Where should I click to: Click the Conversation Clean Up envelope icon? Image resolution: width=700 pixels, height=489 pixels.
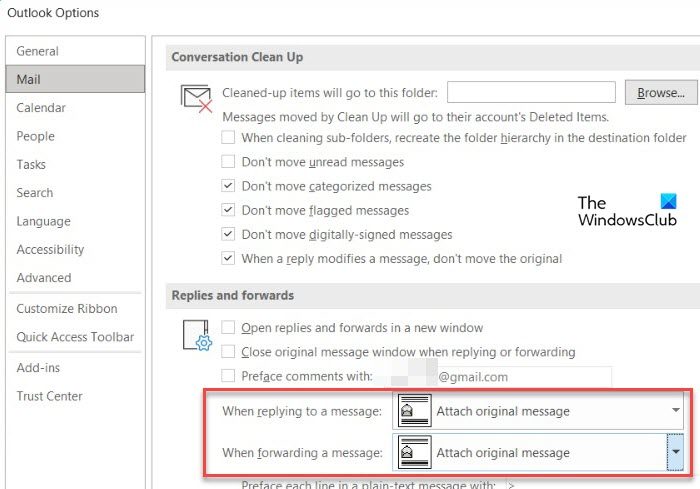tap(196, 98)
